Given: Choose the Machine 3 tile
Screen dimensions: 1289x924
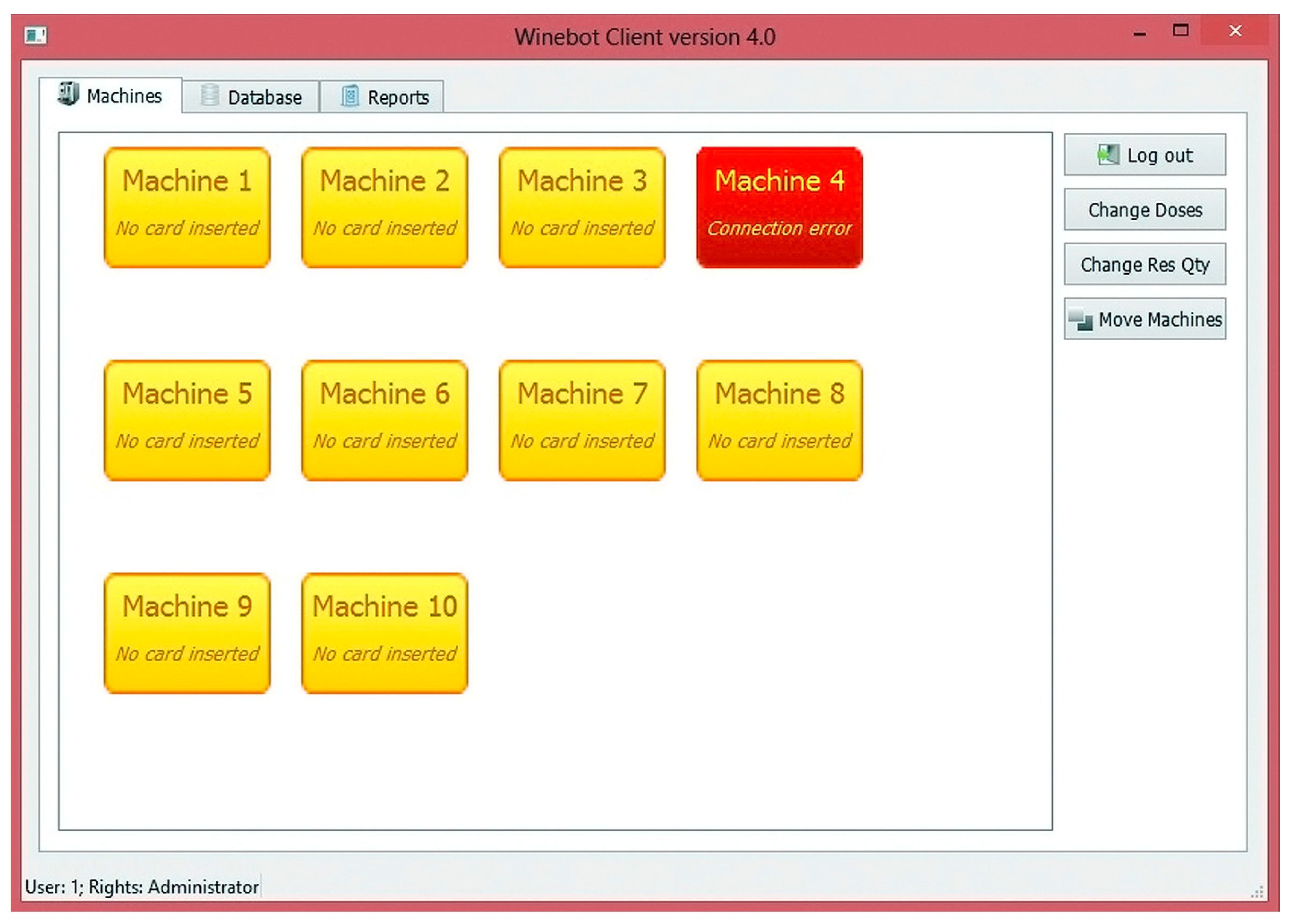Looking at the screenshot, I should (582, 207).
